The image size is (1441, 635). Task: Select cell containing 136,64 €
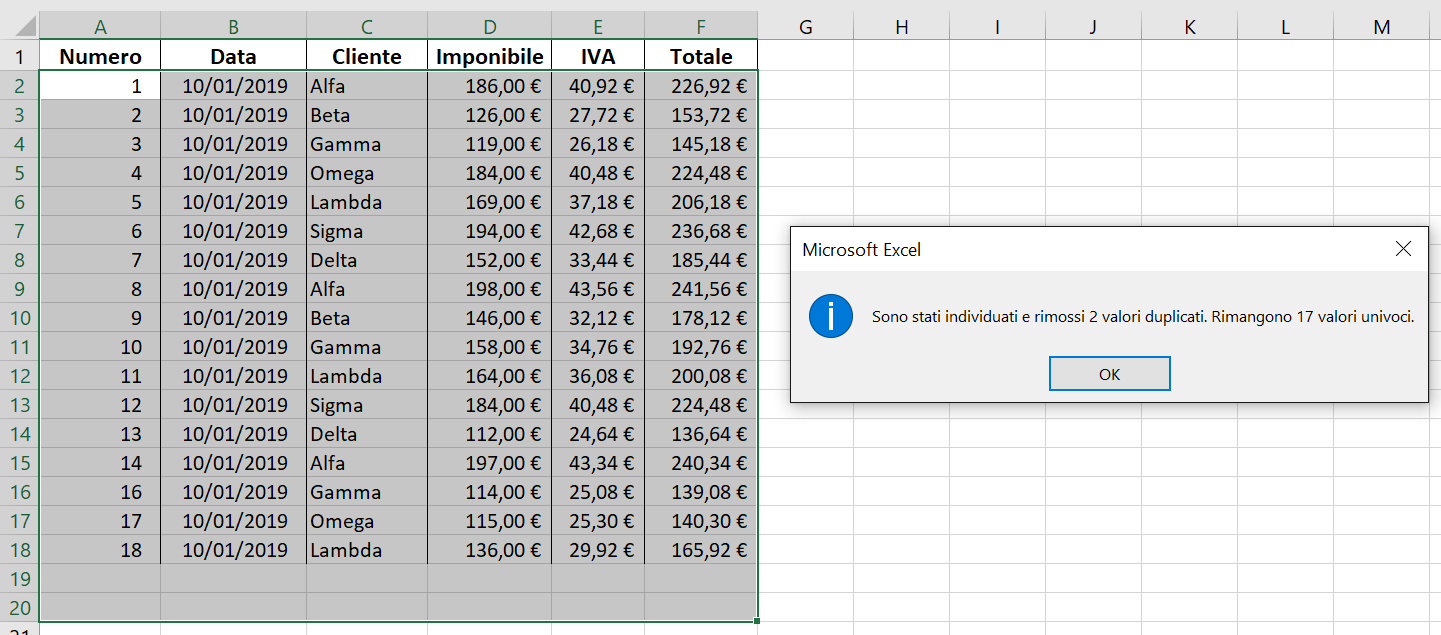701,434
